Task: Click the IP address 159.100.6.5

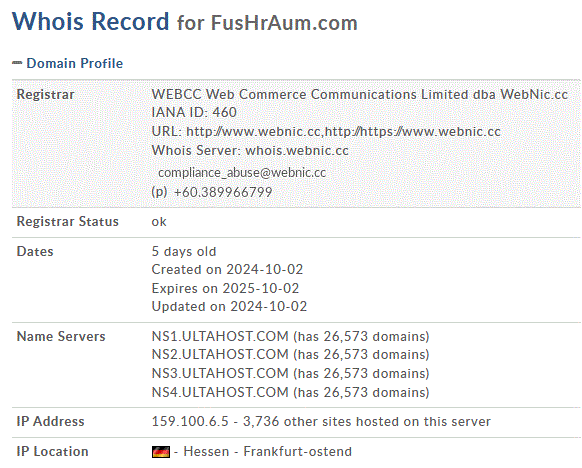Action: [190, 422]
